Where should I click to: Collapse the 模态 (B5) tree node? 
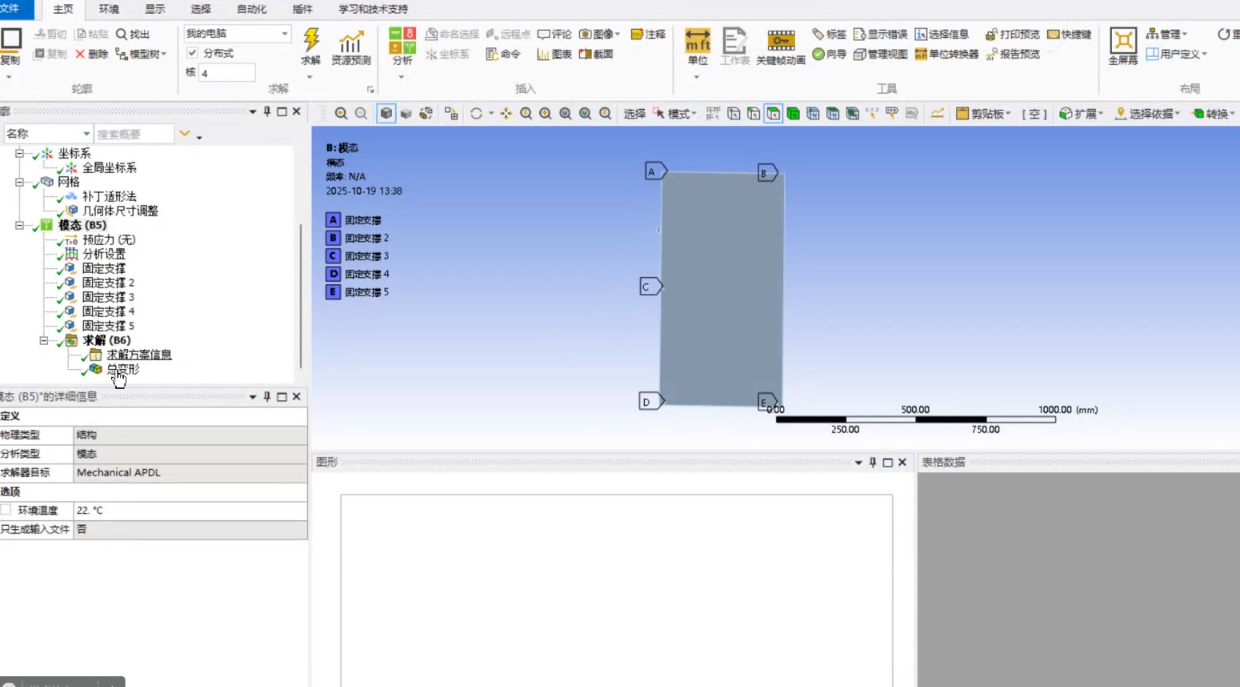tap(20, 225)
